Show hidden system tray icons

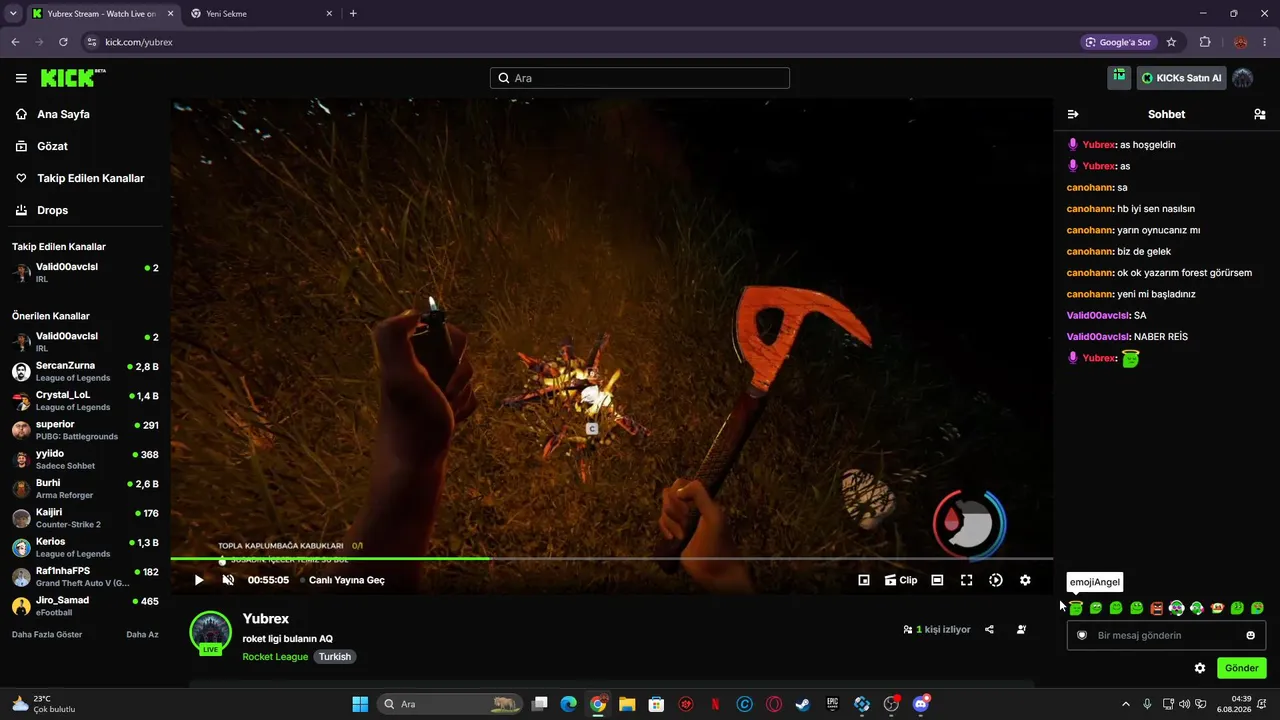pos(1126,704)
